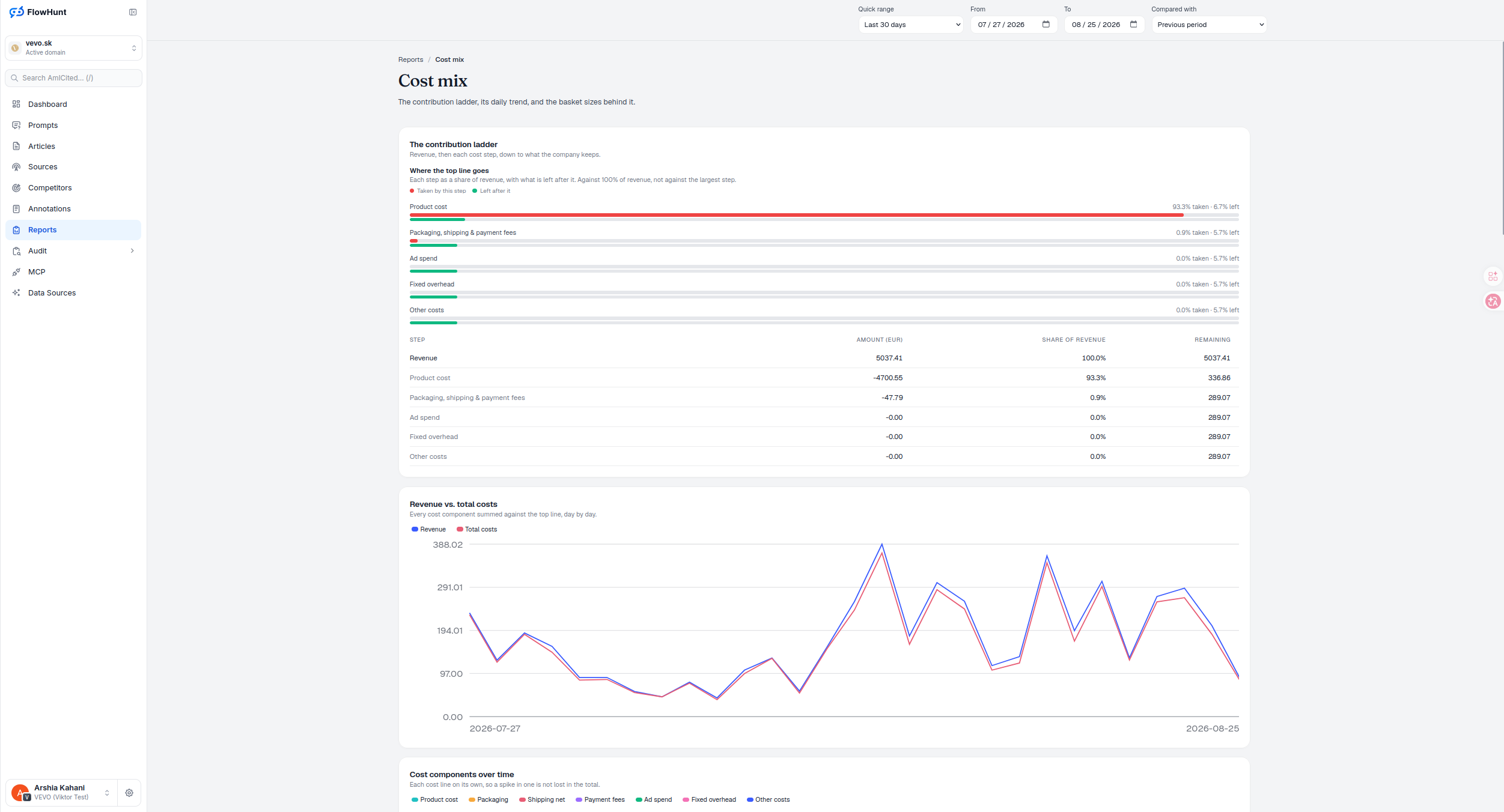Collapse the sidebar with panel icon
The width and height of the screenshot is (1504, 812).
pyautogui.click(x=133, y=12)
